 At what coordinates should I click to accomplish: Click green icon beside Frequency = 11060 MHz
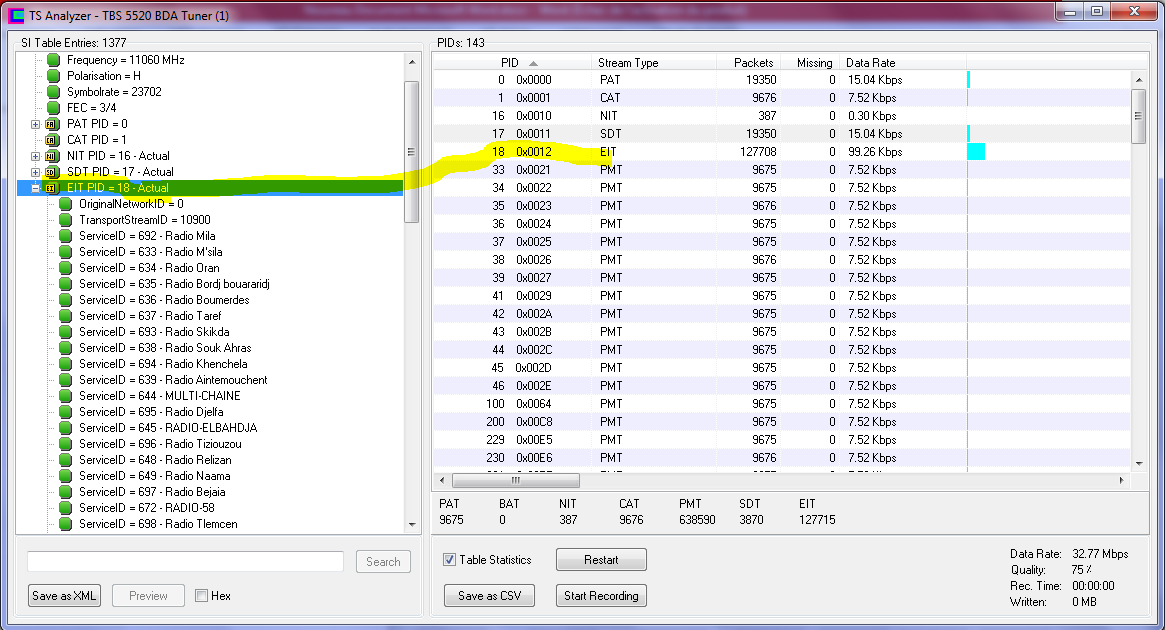coord(54,60)
